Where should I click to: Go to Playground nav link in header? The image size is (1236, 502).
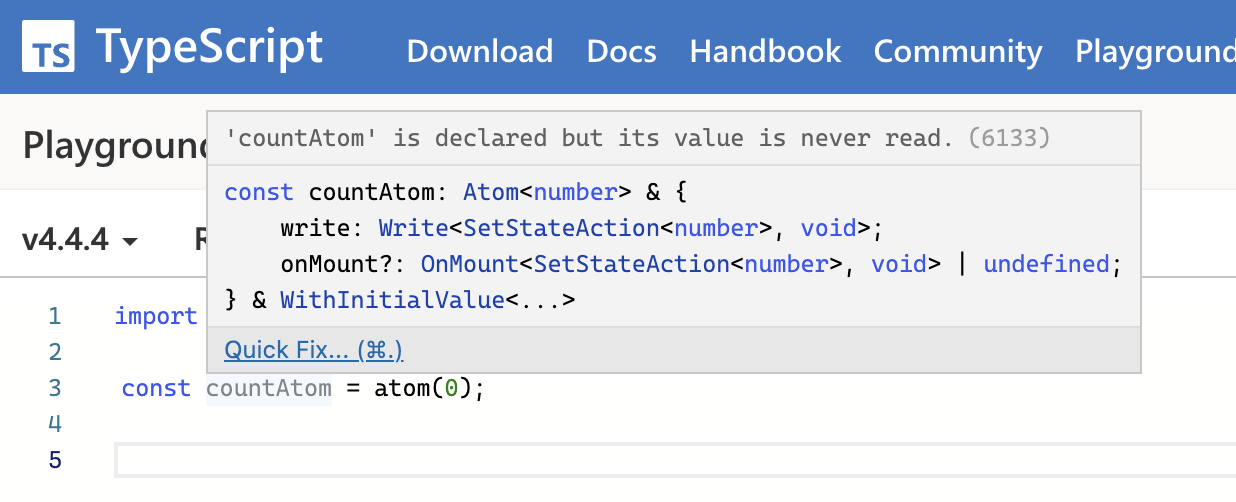1155,51
